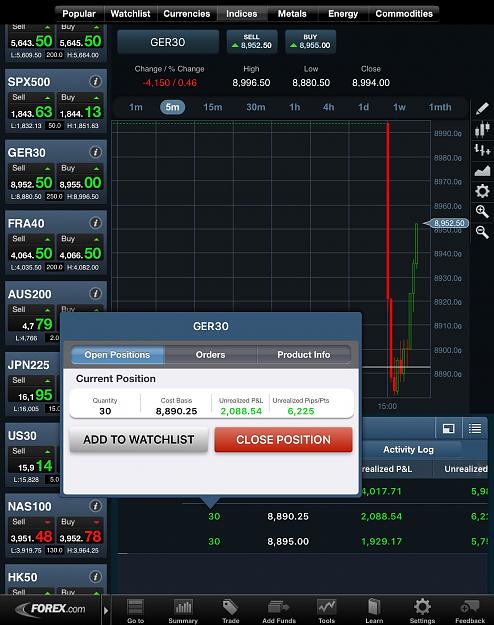Switch to Open Positions tab in popup
The image size is (494, 625).
click(x=117, y=354)
